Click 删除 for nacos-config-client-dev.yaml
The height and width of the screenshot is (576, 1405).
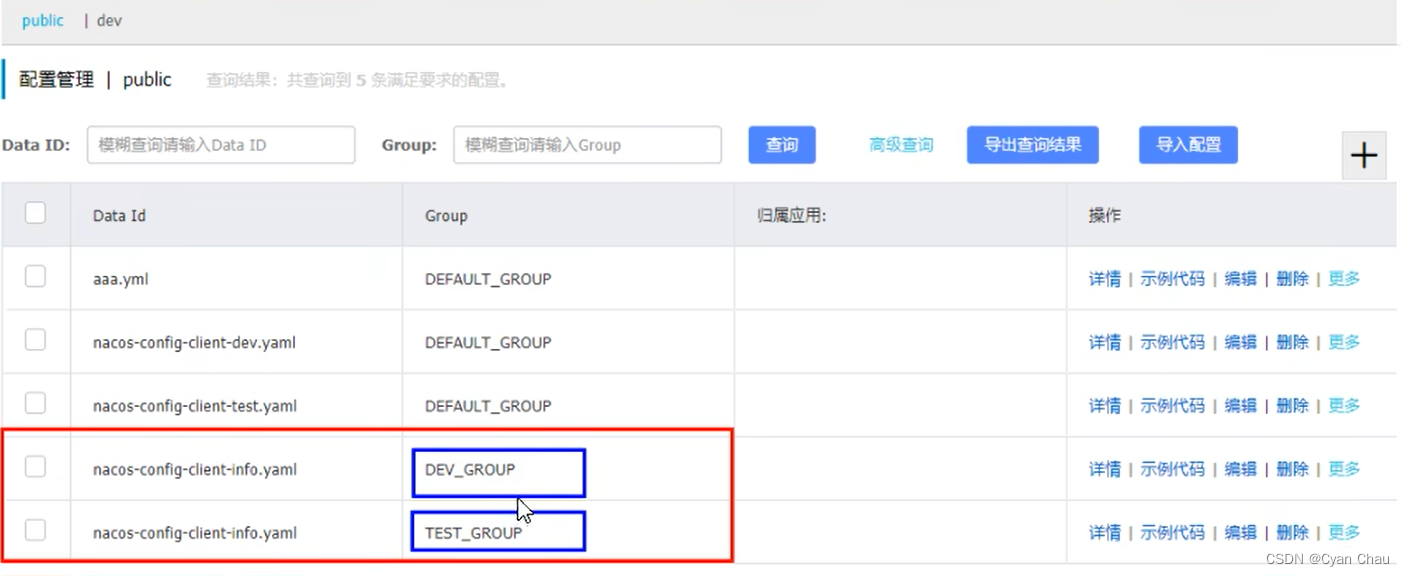click(1293, 342)
